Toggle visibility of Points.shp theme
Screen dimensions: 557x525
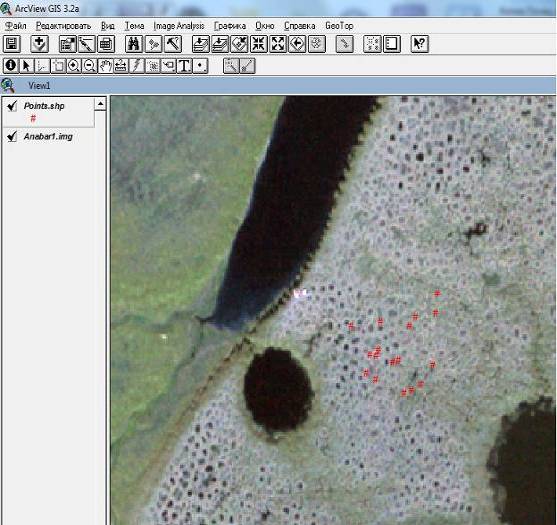(12, 105)
